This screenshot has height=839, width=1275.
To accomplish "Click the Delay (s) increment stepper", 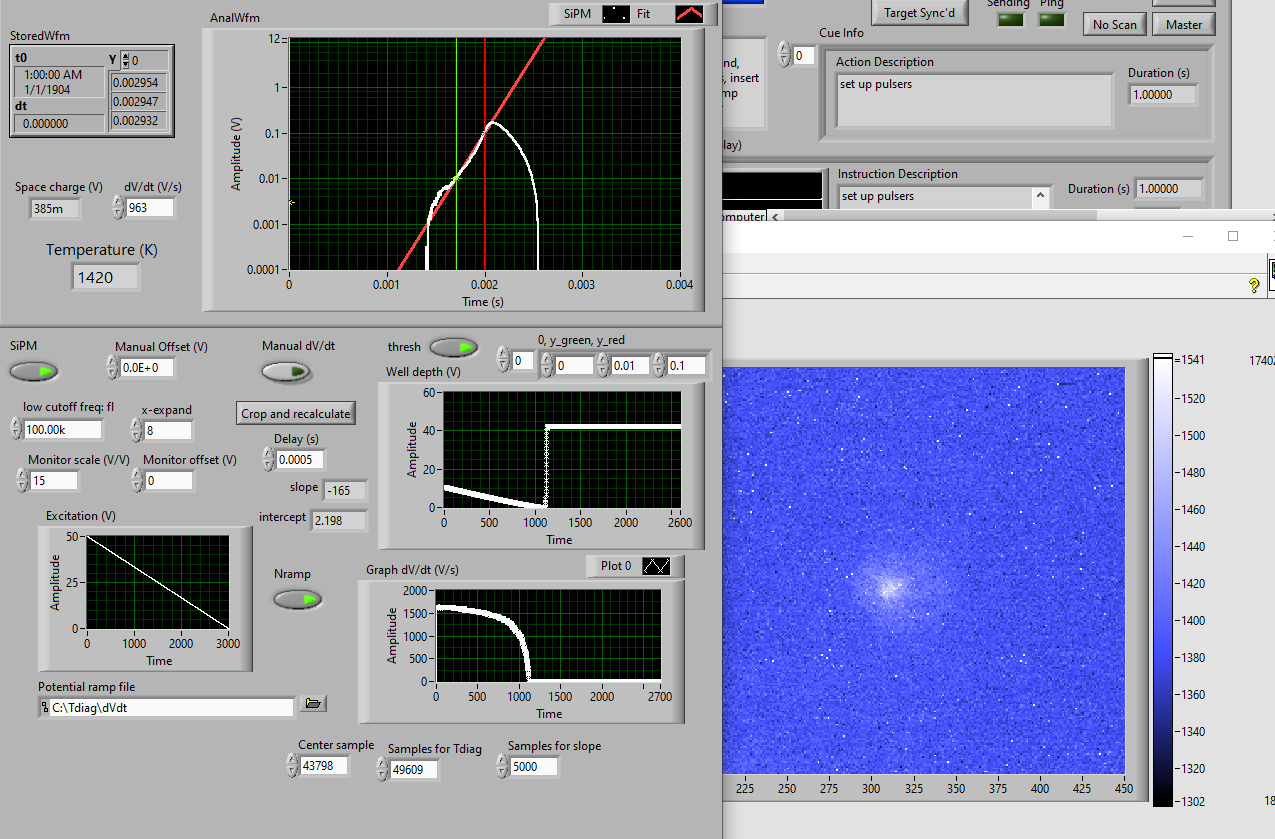I will pyautogui.click(x=267, y=454).
